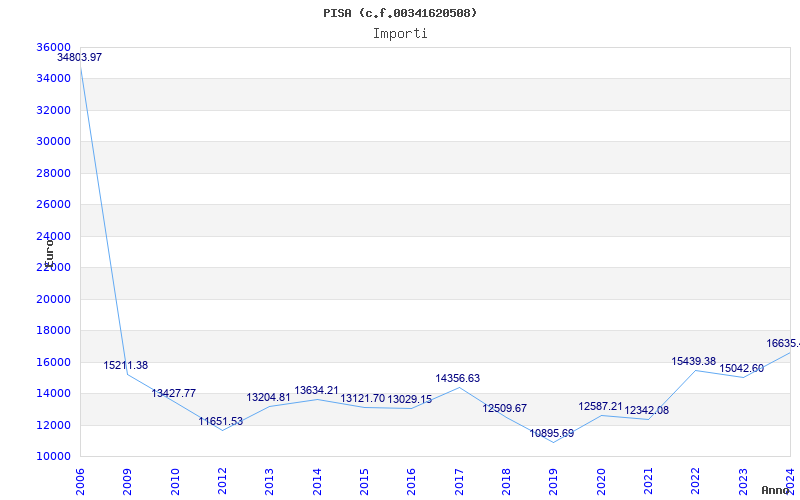Select data label 13427.77
The width and height of the screenshot is (800, 500).
[173, 393]
